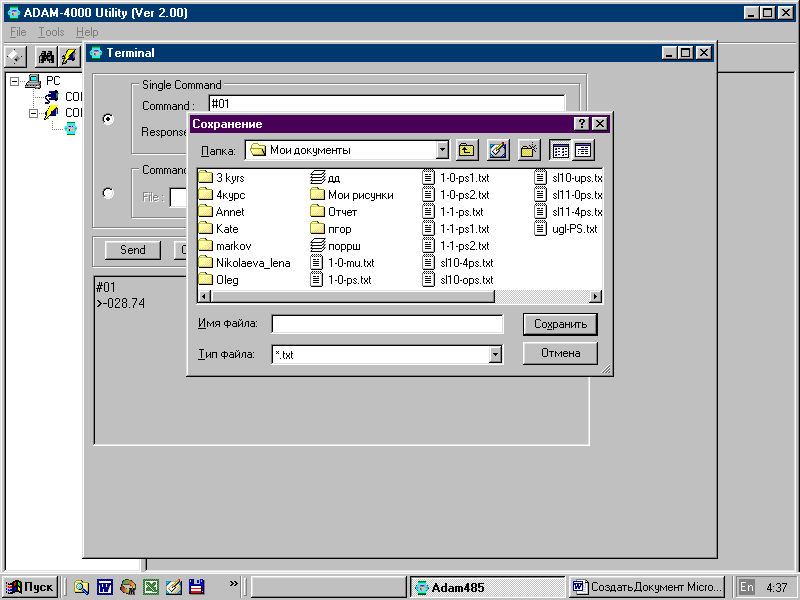Launch Word from the quick launch bar
The width and height of the screenshot is (800, 600).
tap(105, 587)
